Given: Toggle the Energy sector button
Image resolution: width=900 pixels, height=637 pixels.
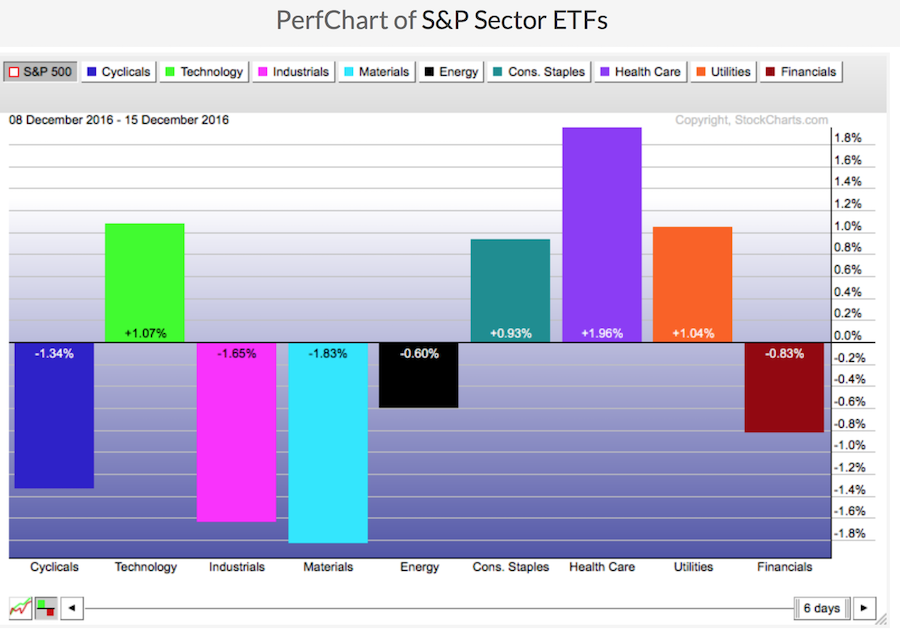Looking at the screenshot, I should [452, 72].
